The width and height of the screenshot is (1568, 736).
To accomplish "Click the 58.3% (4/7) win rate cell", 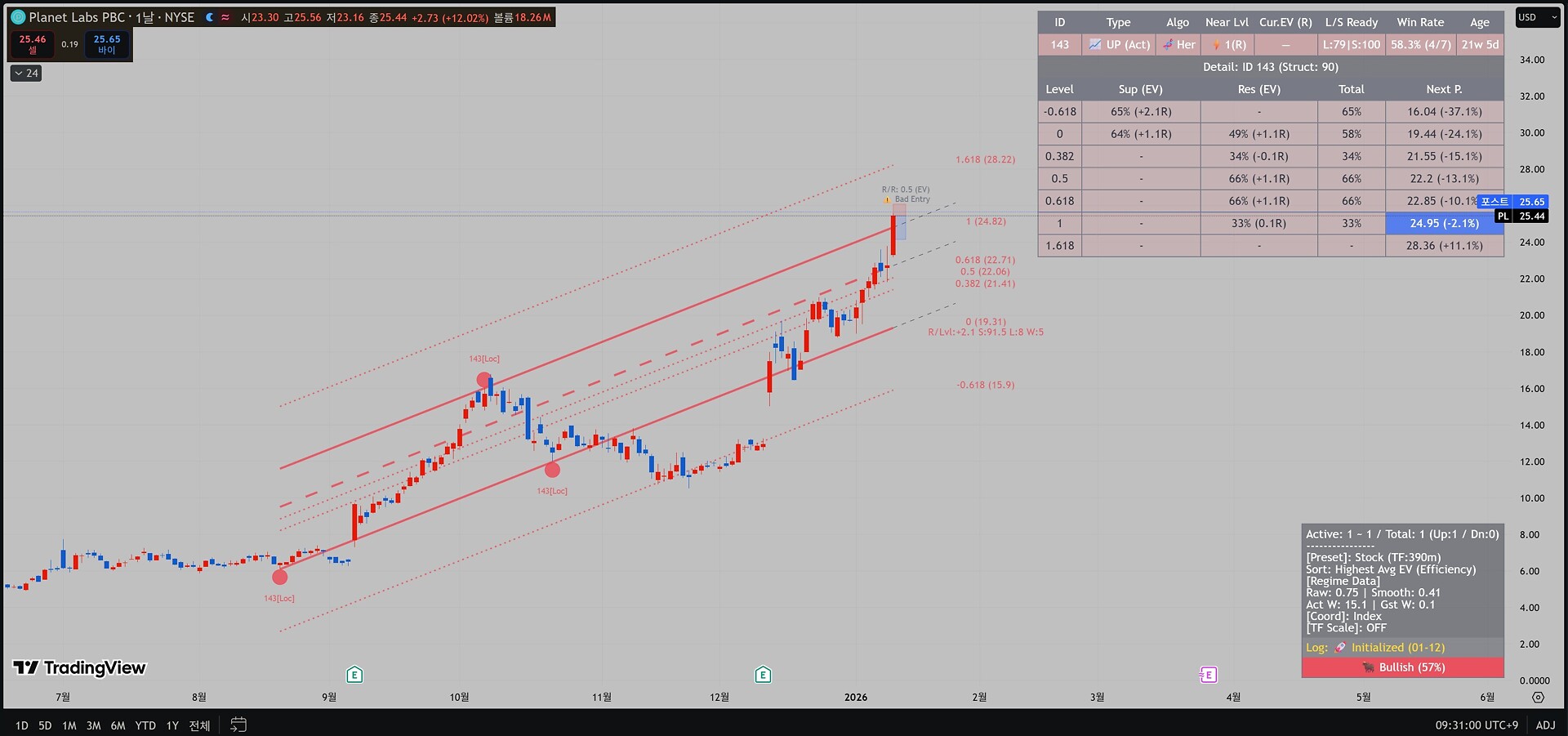I will pyautogui.click(x=1421, y=45).
